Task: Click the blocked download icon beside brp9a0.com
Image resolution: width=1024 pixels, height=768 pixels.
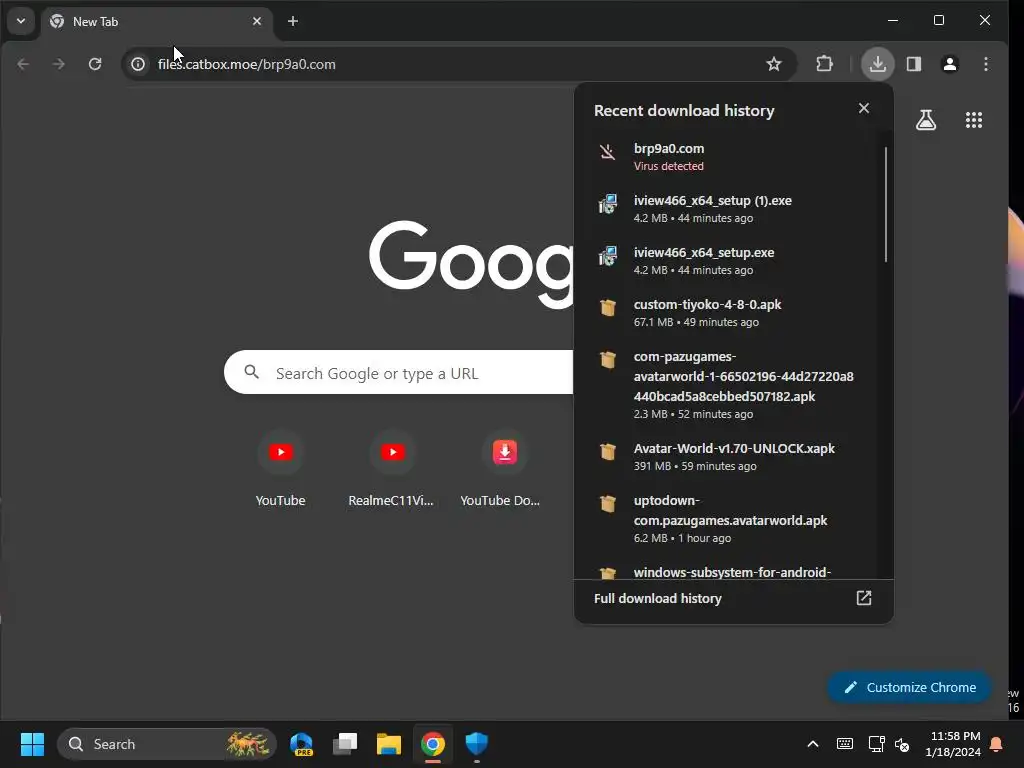Action: pos(607,152)
